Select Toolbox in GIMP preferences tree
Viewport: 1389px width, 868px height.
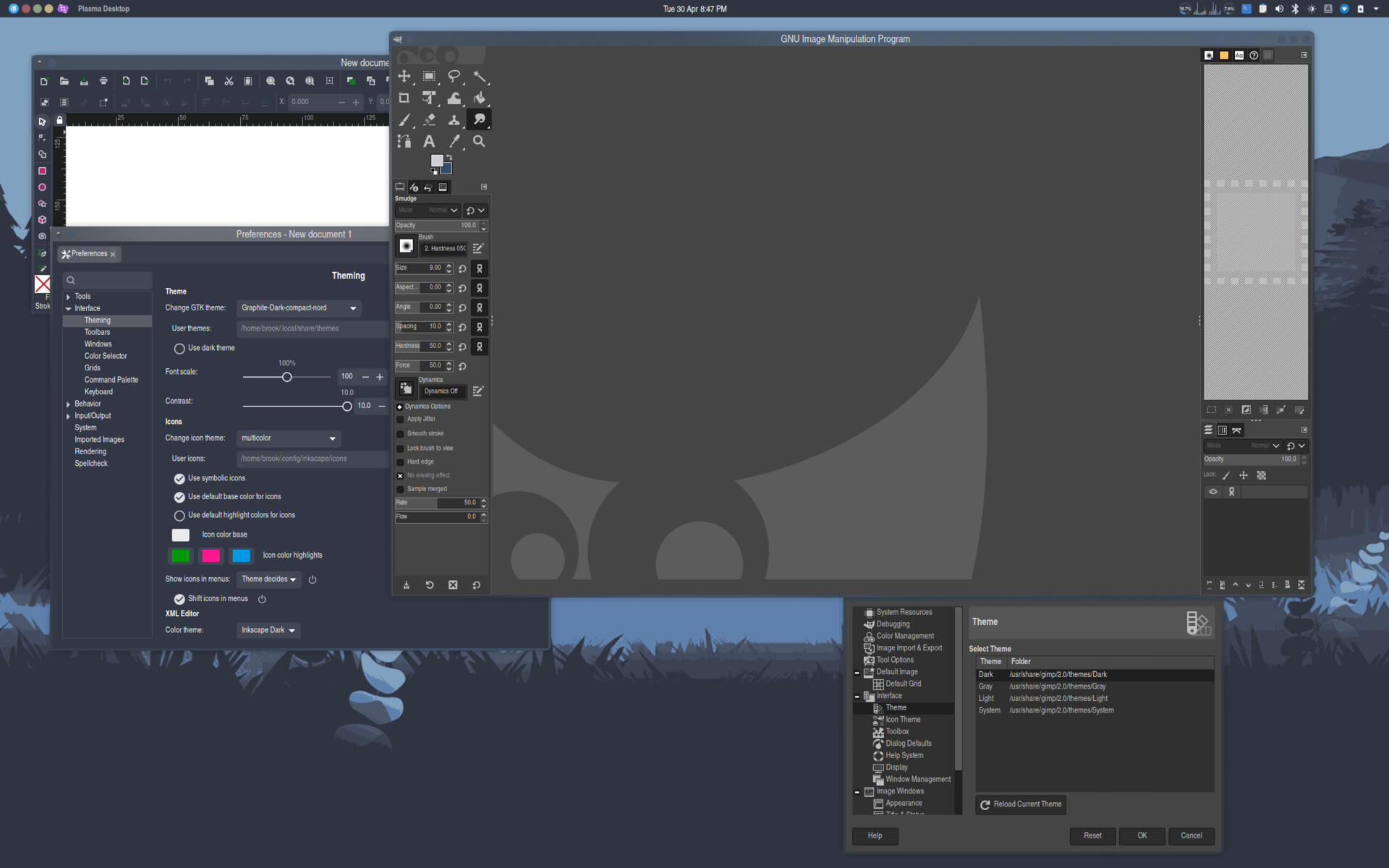point(897,732)
